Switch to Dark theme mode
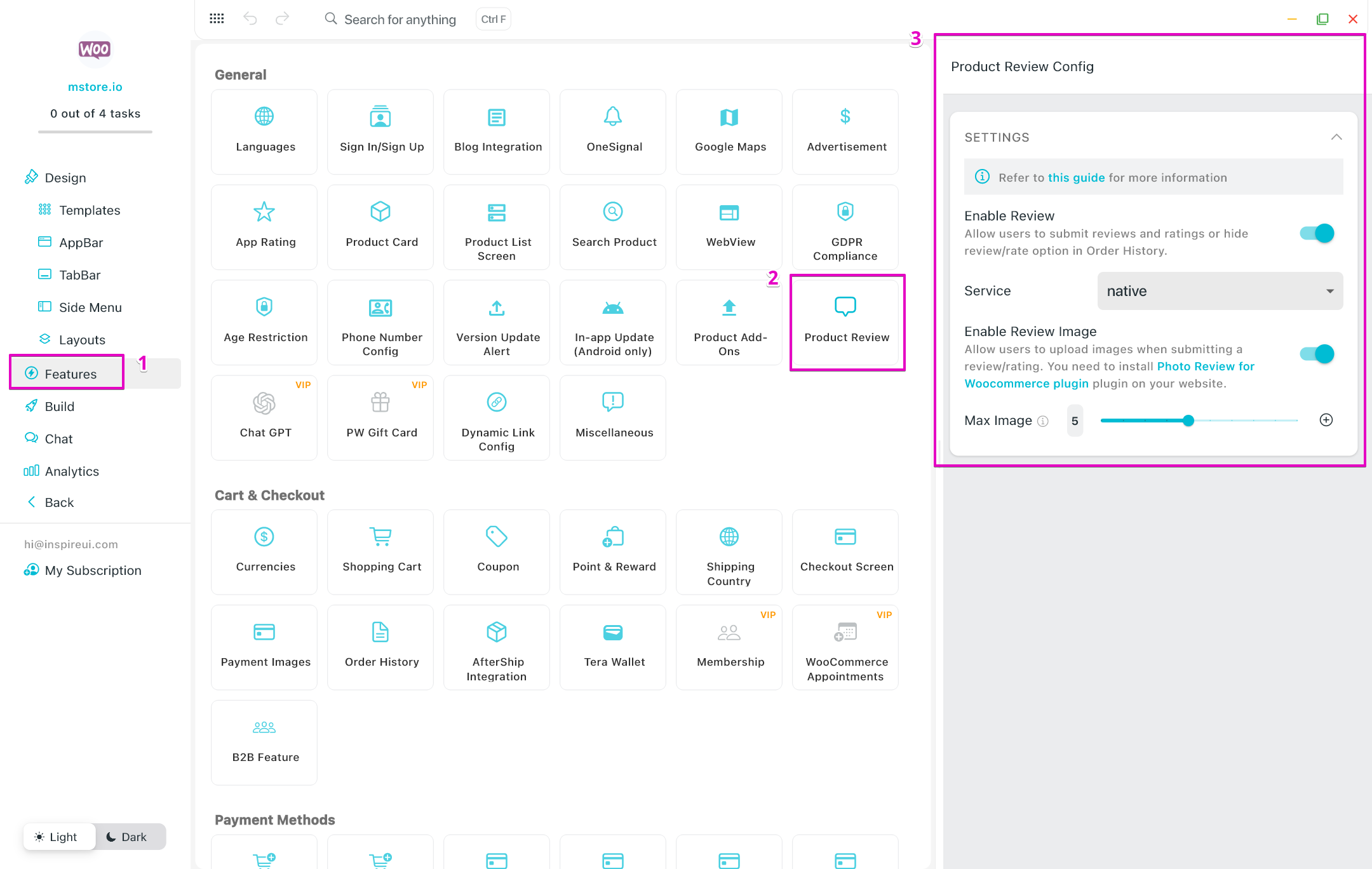Screen dimensions: 1372x869 pos(127,837)
